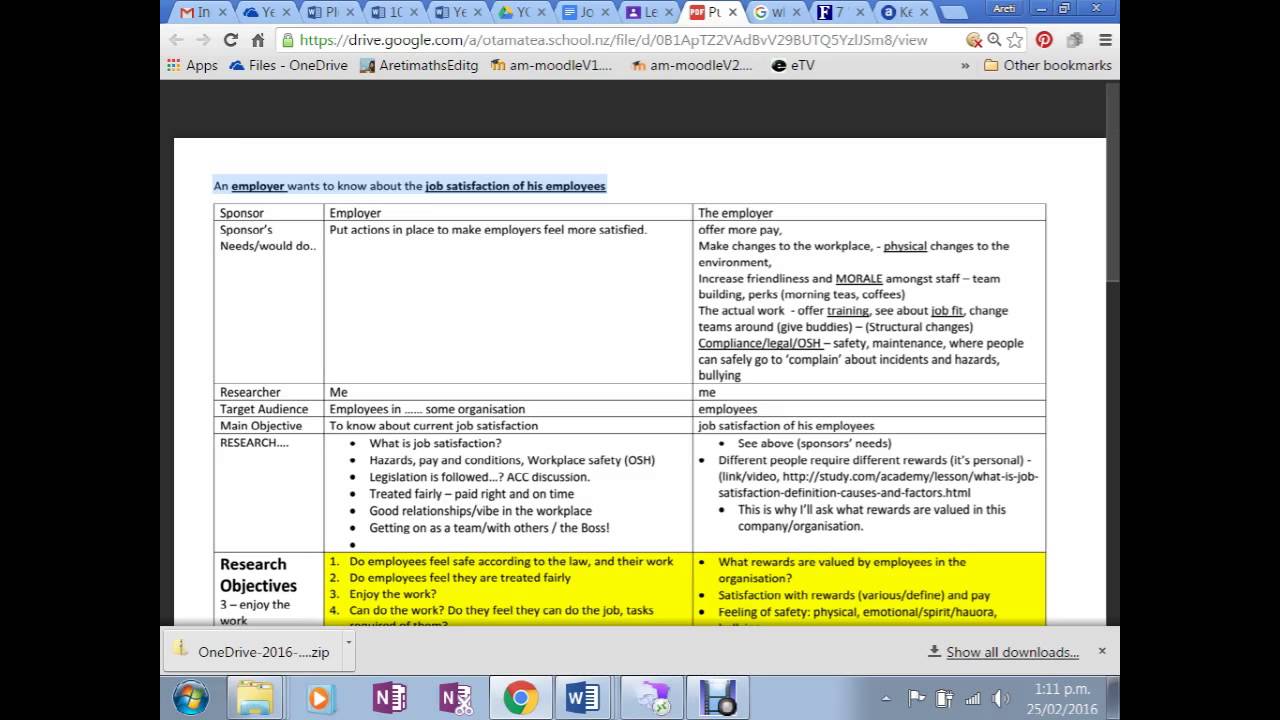Click the 'offer more pay,' text
1280x720 pixels.
(740, 229)
